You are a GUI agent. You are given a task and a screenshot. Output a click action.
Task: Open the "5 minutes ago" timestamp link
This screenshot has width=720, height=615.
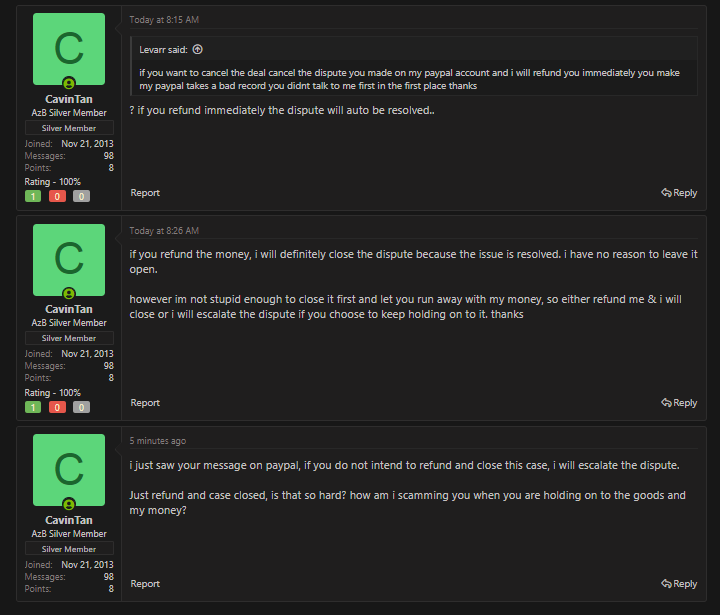[x=157, y=441]
